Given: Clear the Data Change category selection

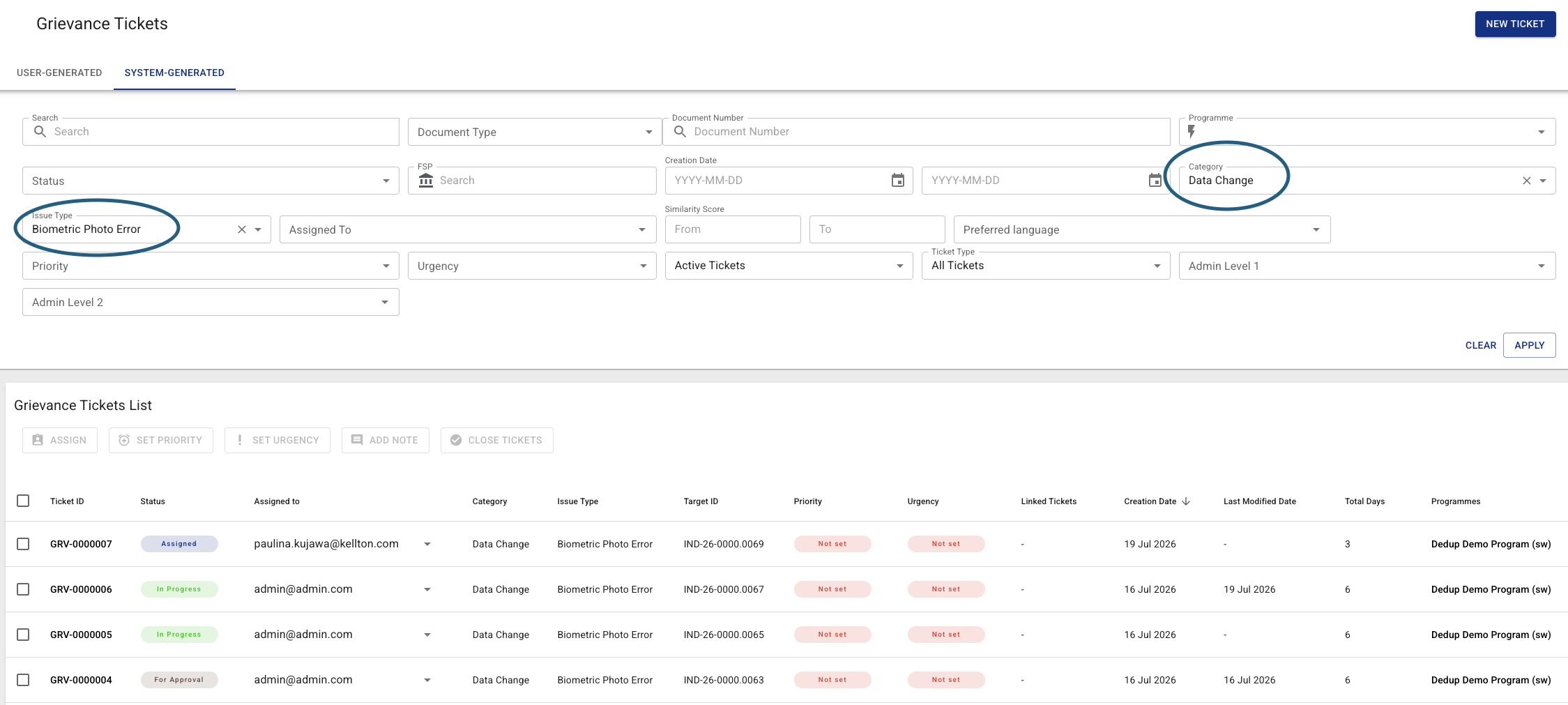Looking at the screenshot, I should [1527, 181].
